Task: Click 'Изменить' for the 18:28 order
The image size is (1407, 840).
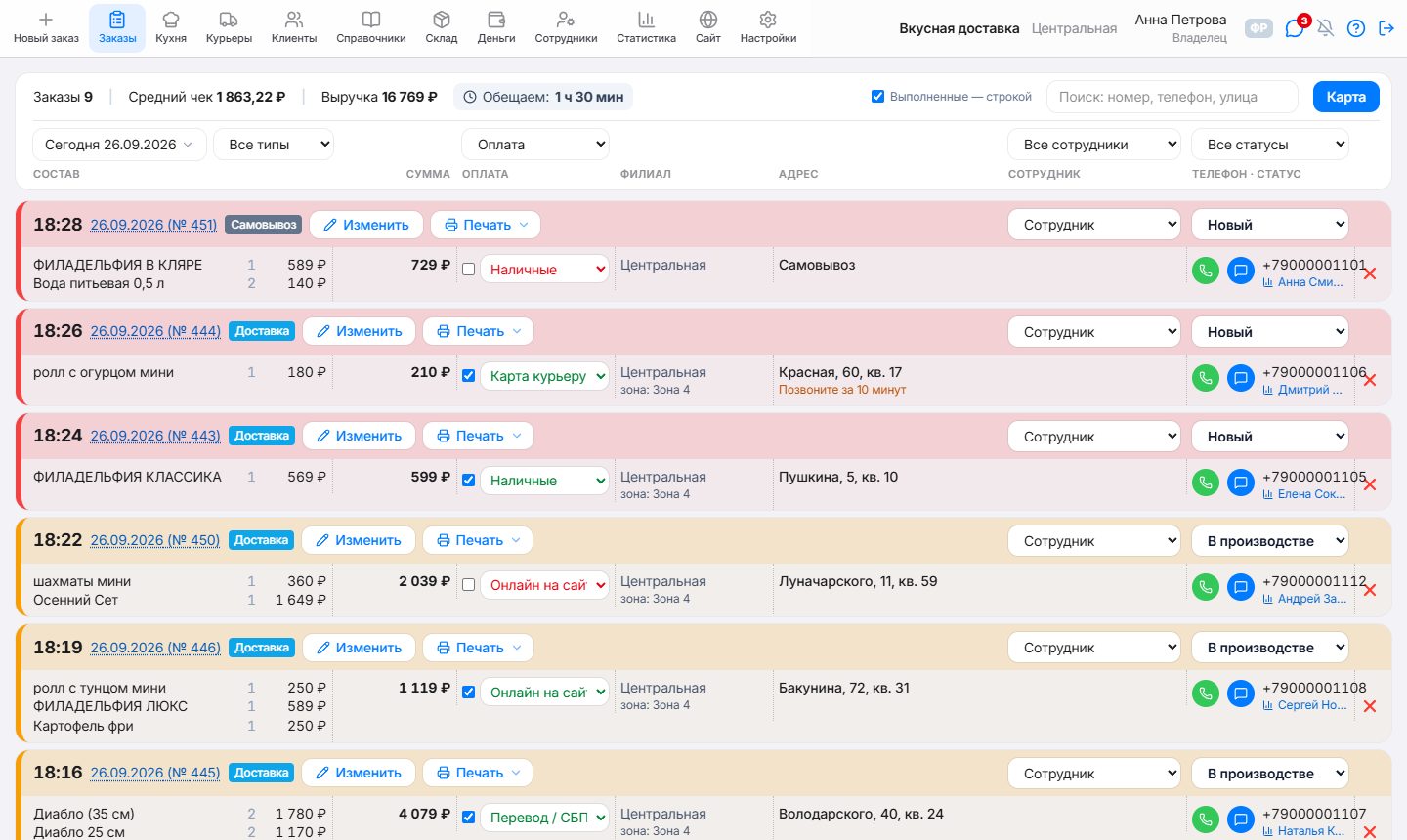Action: click(366, 225)
